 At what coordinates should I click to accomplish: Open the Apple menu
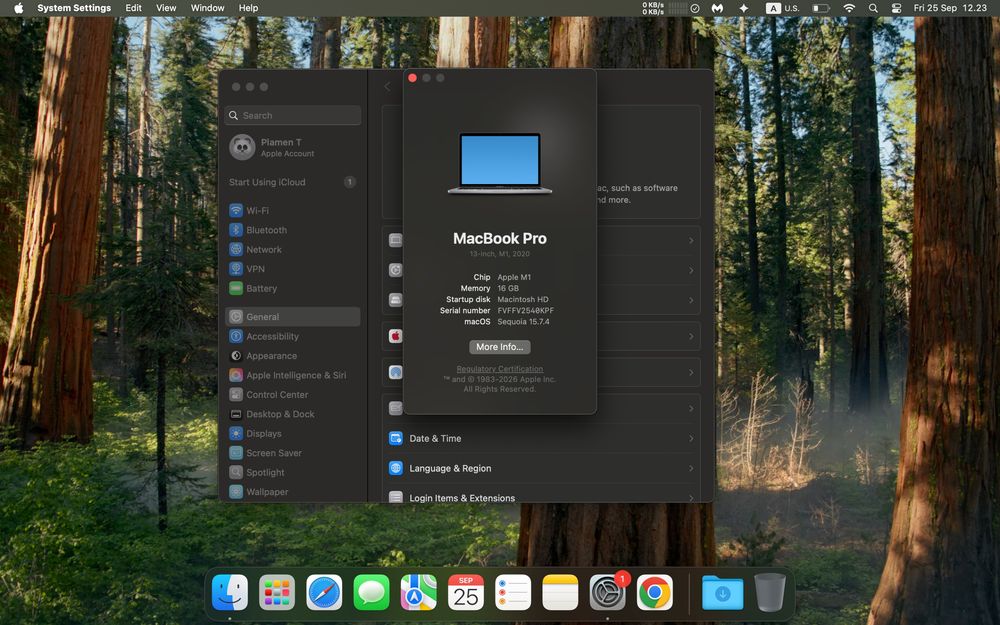tap(18, 8)
